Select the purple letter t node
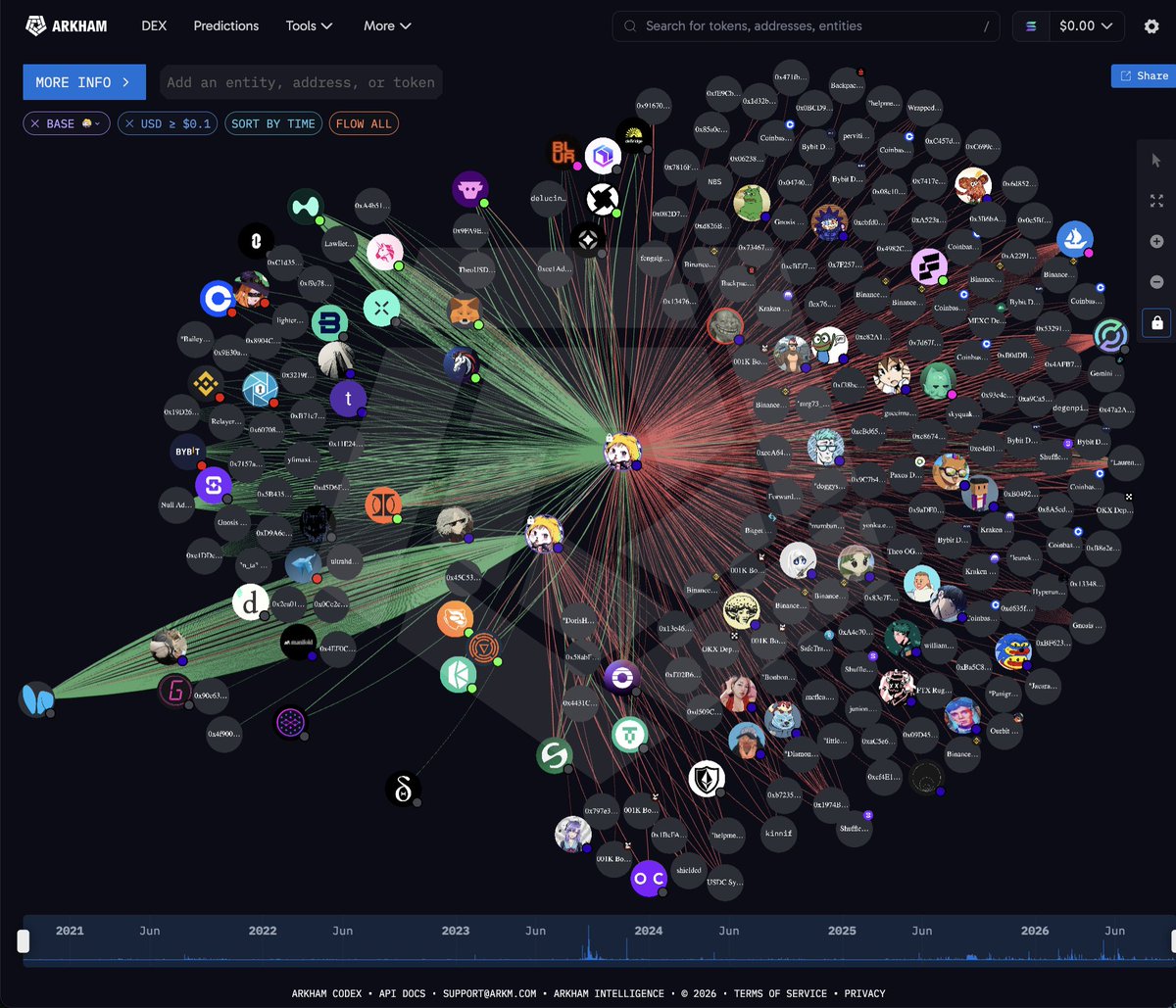The width and height of the screenshot is (1176, 1008). [x=348, y=399]
